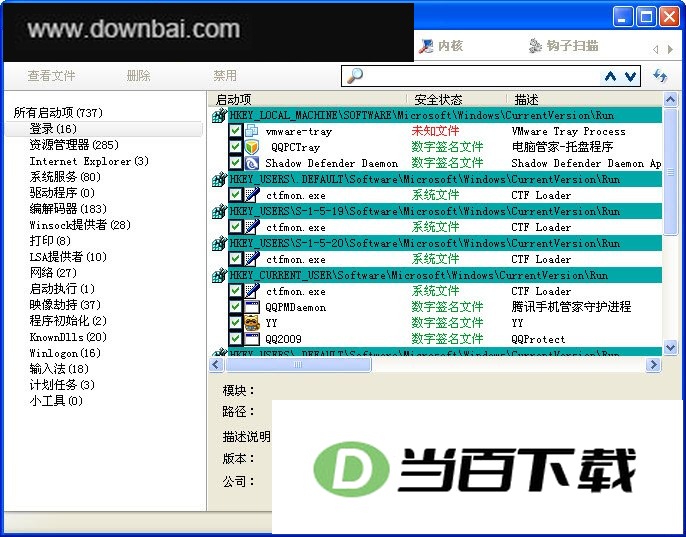
Task: Uncheck the QQPMDaemon startup item
Action: [235, 307]
